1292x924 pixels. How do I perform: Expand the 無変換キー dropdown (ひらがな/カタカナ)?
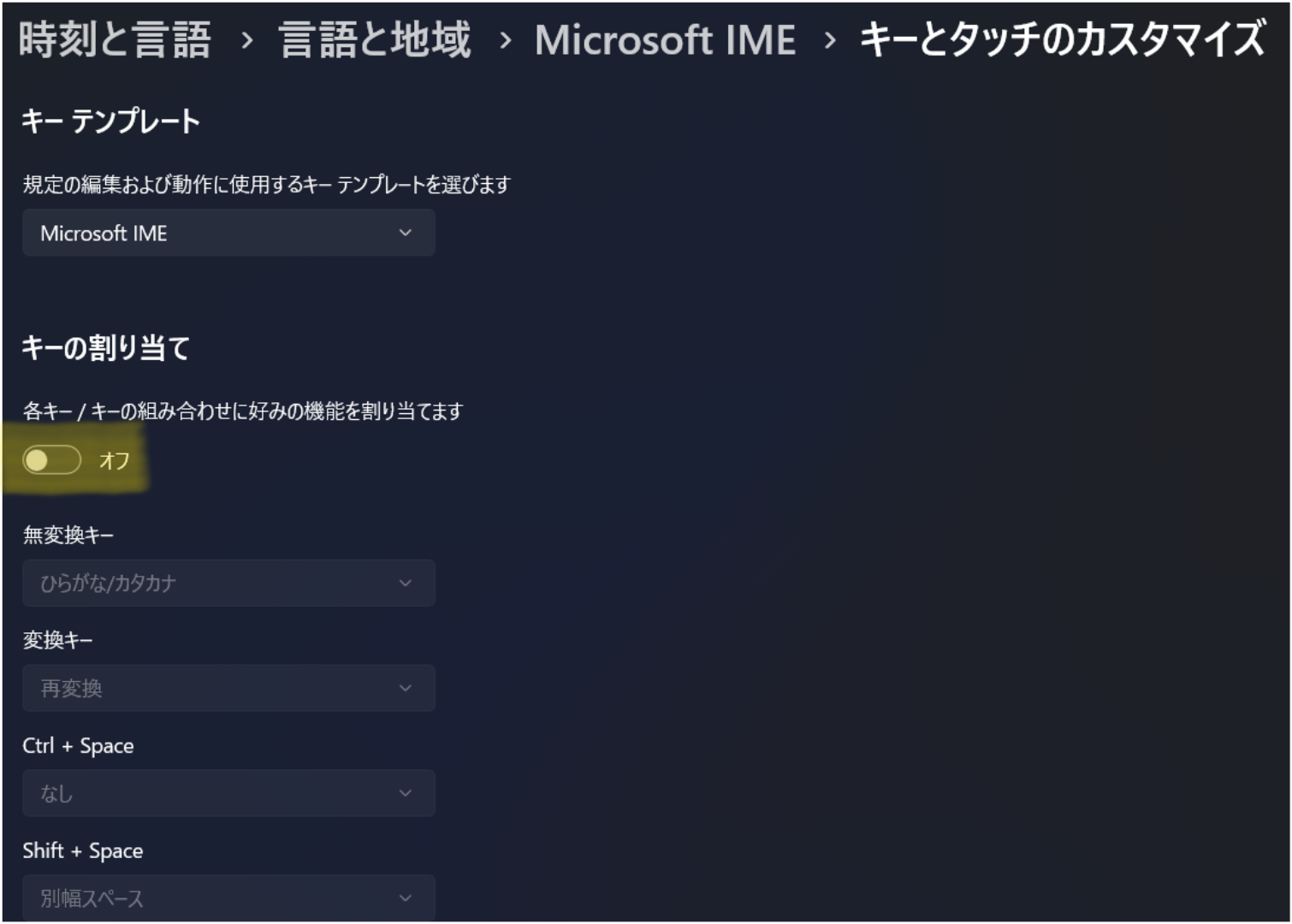(228, 583)
